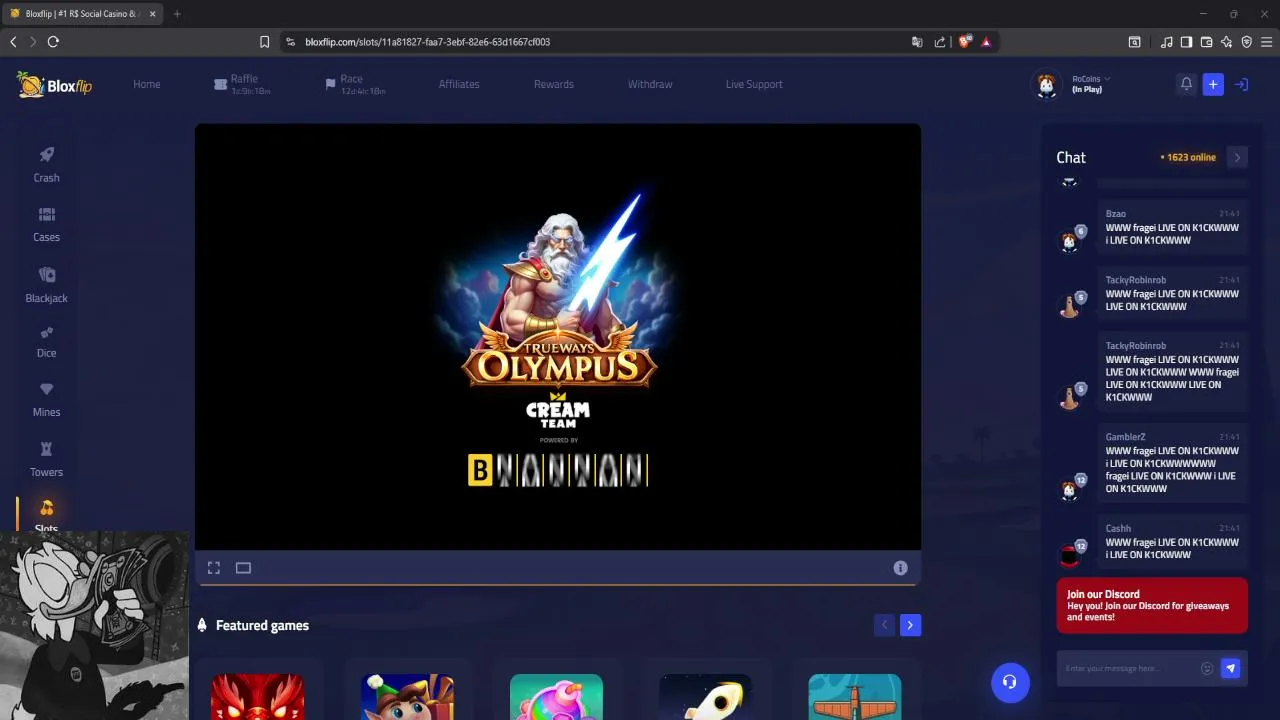Click the browser address bar URL
Image resolution: width=1280 pixels, height=720 pixels.
[x=428, y=42]
